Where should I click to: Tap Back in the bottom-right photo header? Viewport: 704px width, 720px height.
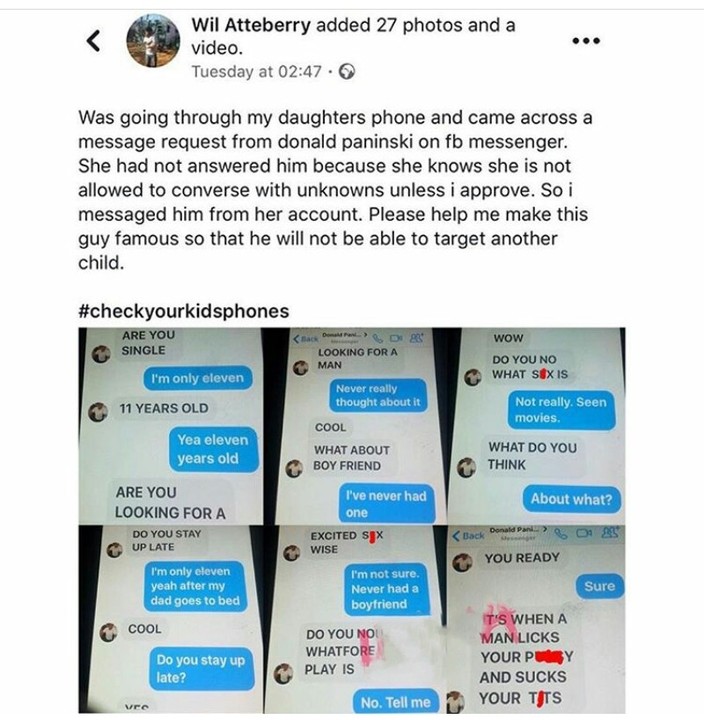[468, 535]
